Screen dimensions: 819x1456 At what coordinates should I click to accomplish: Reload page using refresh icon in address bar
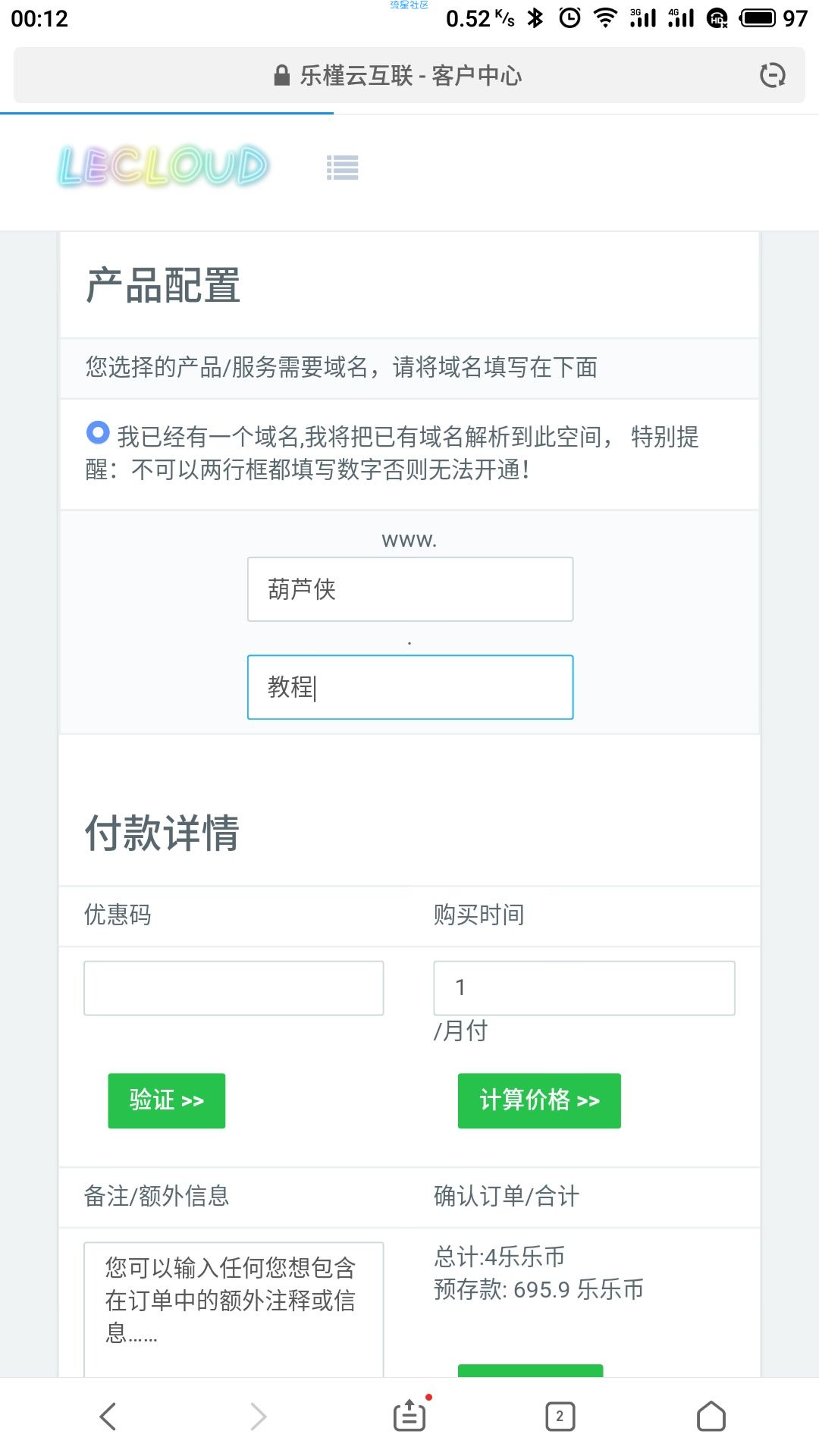(772, 75)
